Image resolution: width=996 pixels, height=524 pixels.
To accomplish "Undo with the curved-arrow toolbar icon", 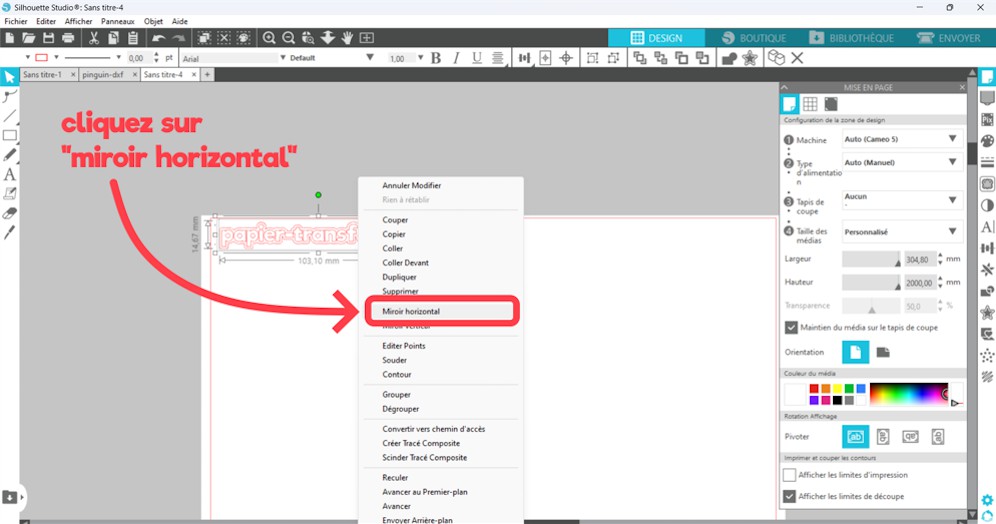I will click(x=159, y=38).
